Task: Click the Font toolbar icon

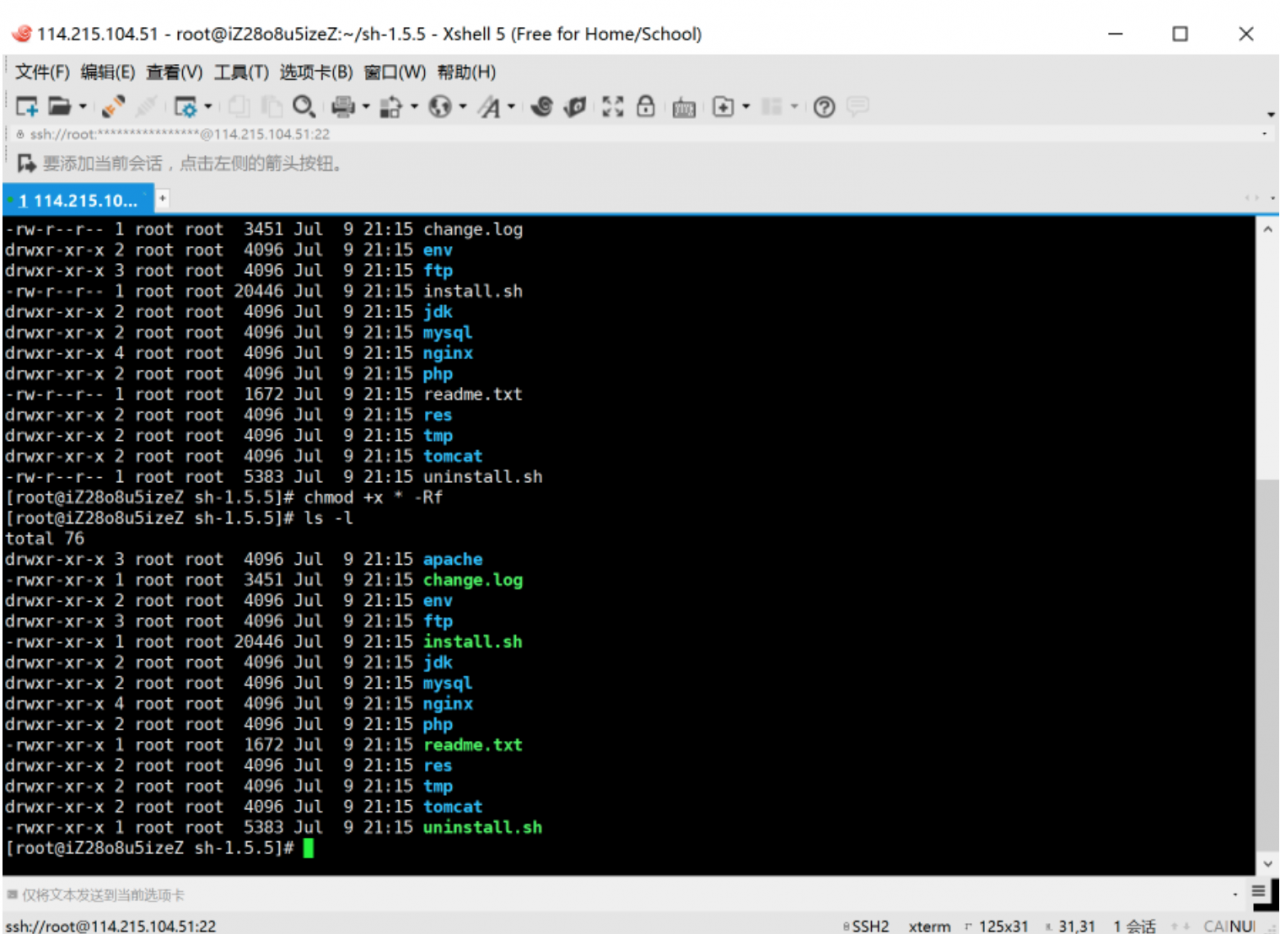Action: coord(489,106)
